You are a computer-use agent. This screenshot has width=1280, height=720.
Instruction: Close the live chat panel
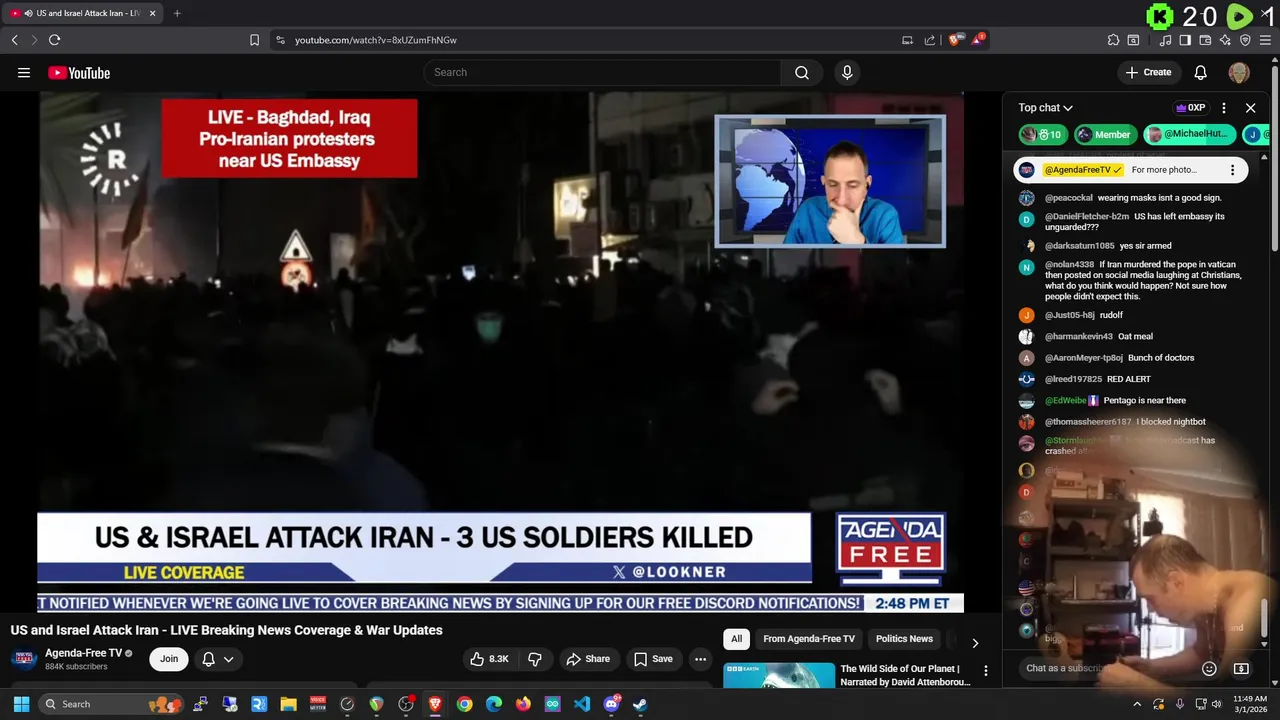1250,108
